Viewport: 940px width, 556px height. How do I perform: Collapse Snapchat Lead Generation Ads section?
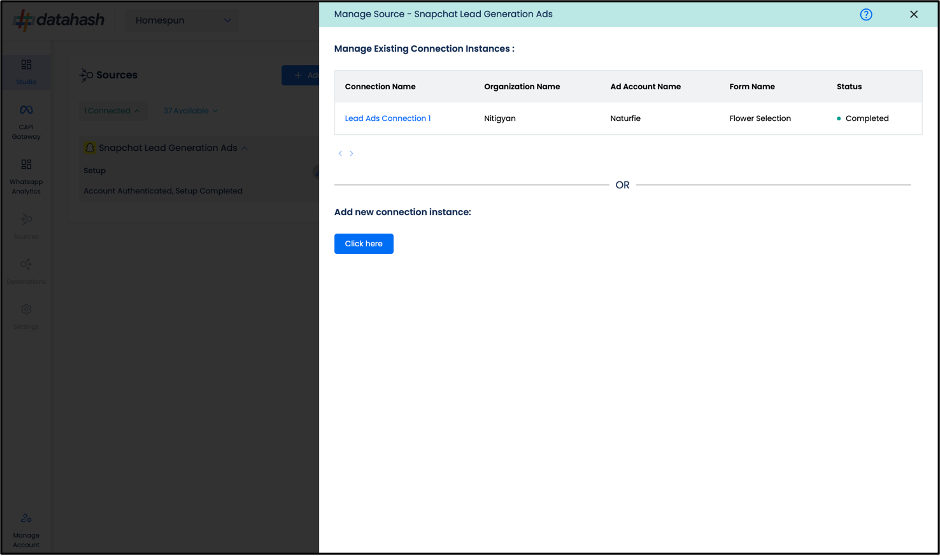tap(245, 148)
